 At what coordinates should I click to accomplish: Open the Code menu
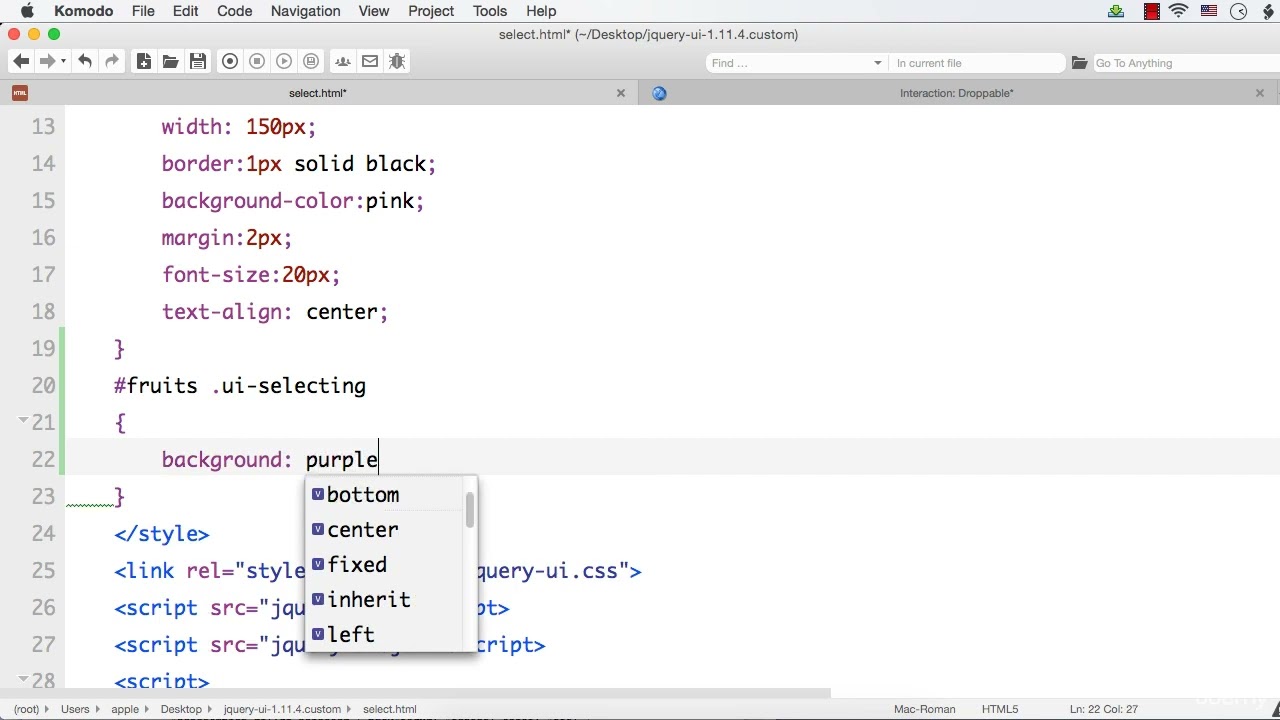(235, 11)
